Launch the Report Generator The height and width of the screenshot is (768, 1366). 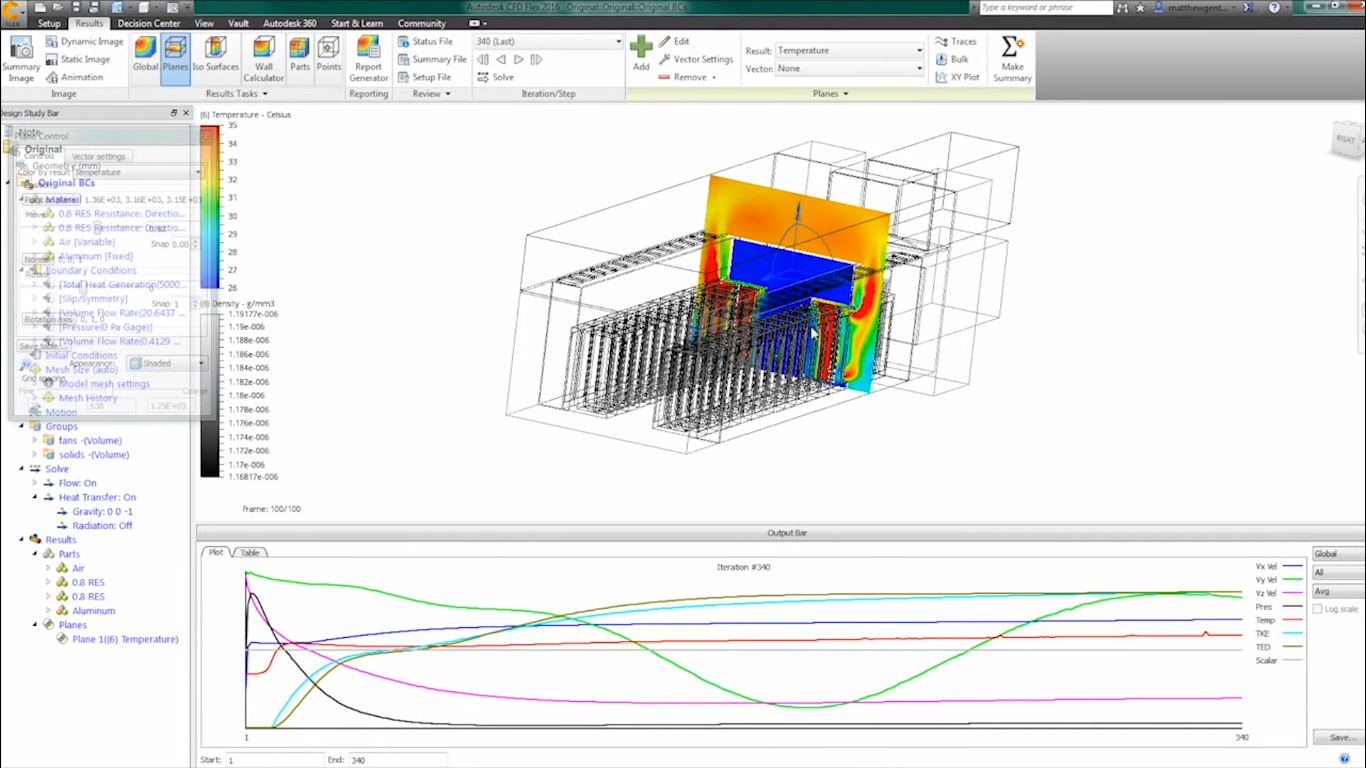(x=368, y=60)
